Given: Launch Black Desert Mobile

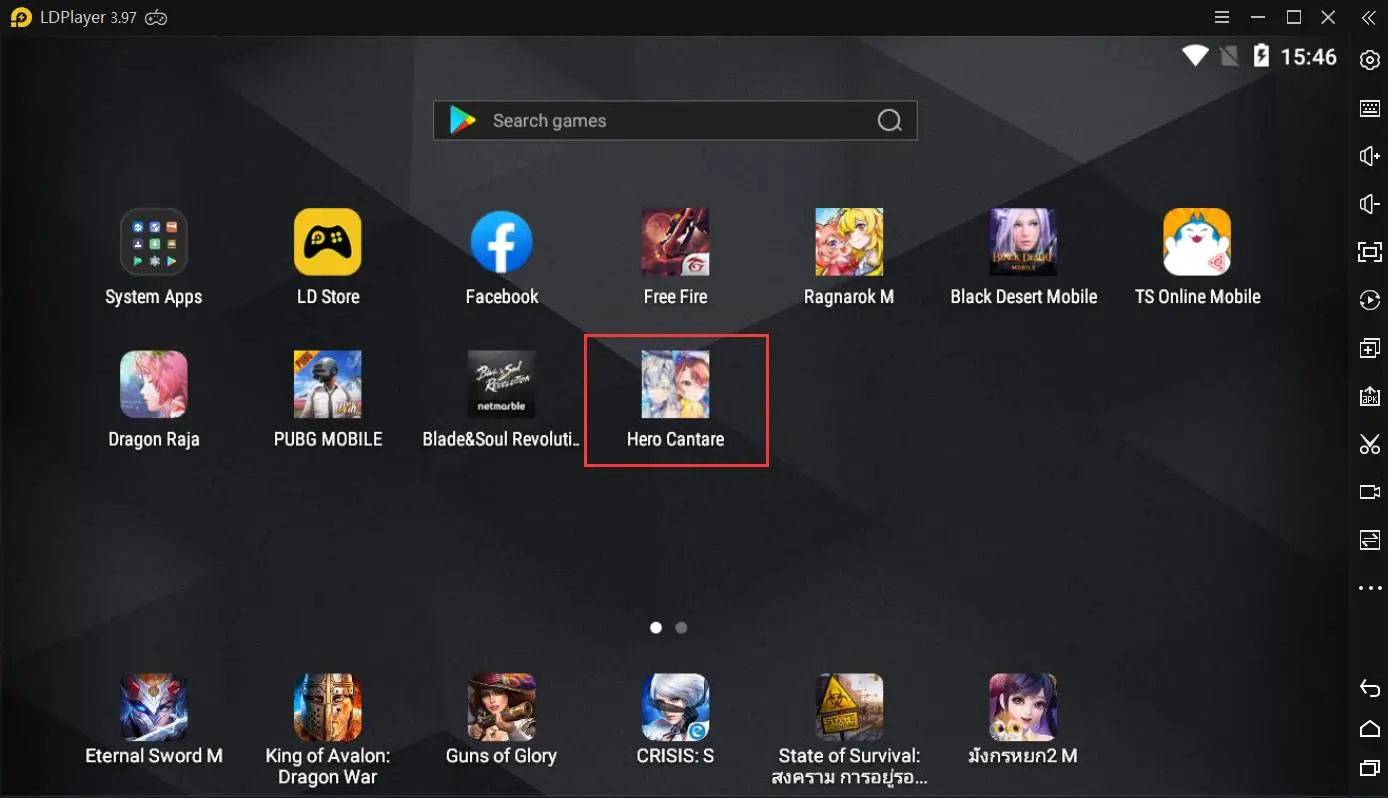Looking at the screenshot, I should coord(1023,242).
